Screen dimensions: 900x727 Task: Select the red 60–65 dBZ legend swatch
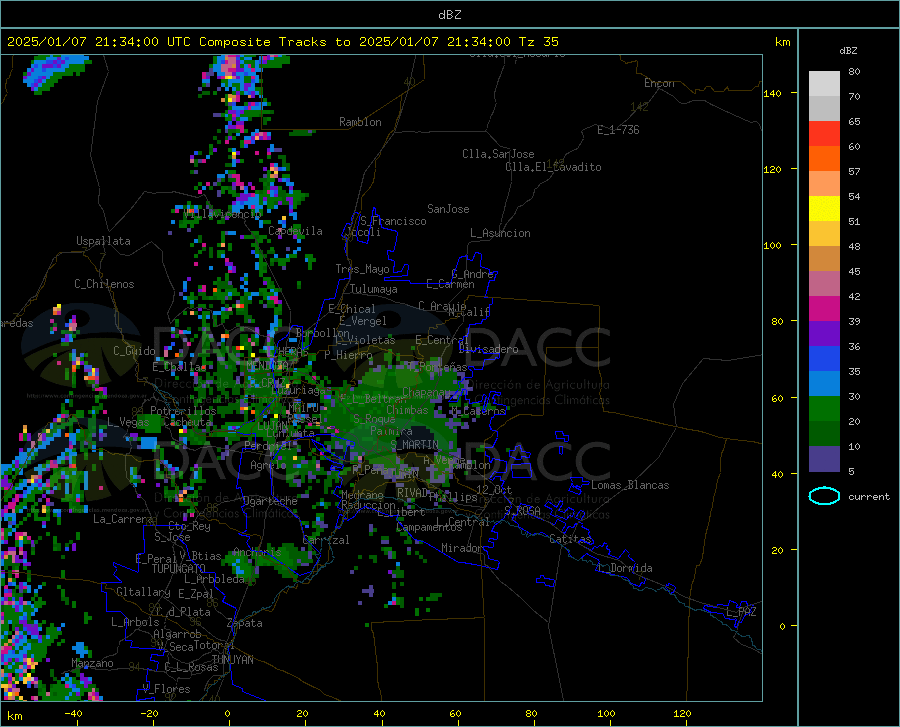coord(824,134)
